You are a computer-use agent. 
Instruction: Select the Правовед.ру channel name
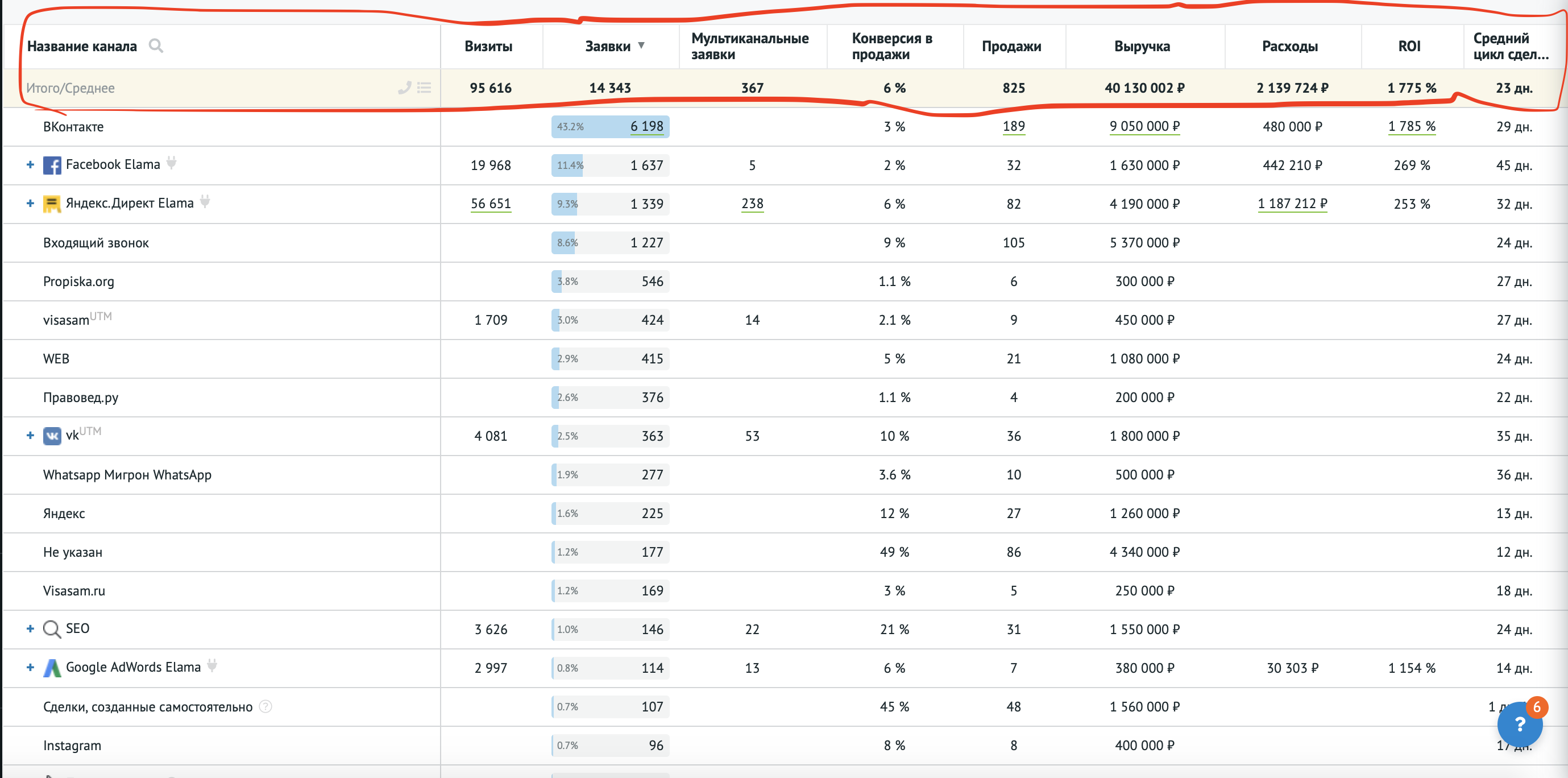point(80,398)
